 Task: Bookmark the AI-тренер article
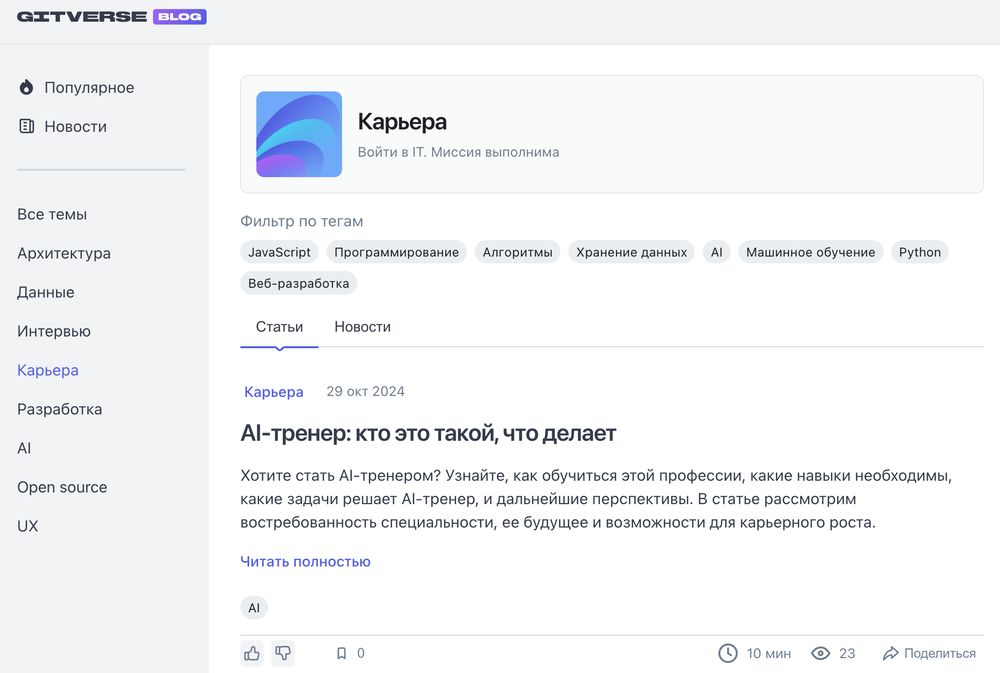pos(341,652)
